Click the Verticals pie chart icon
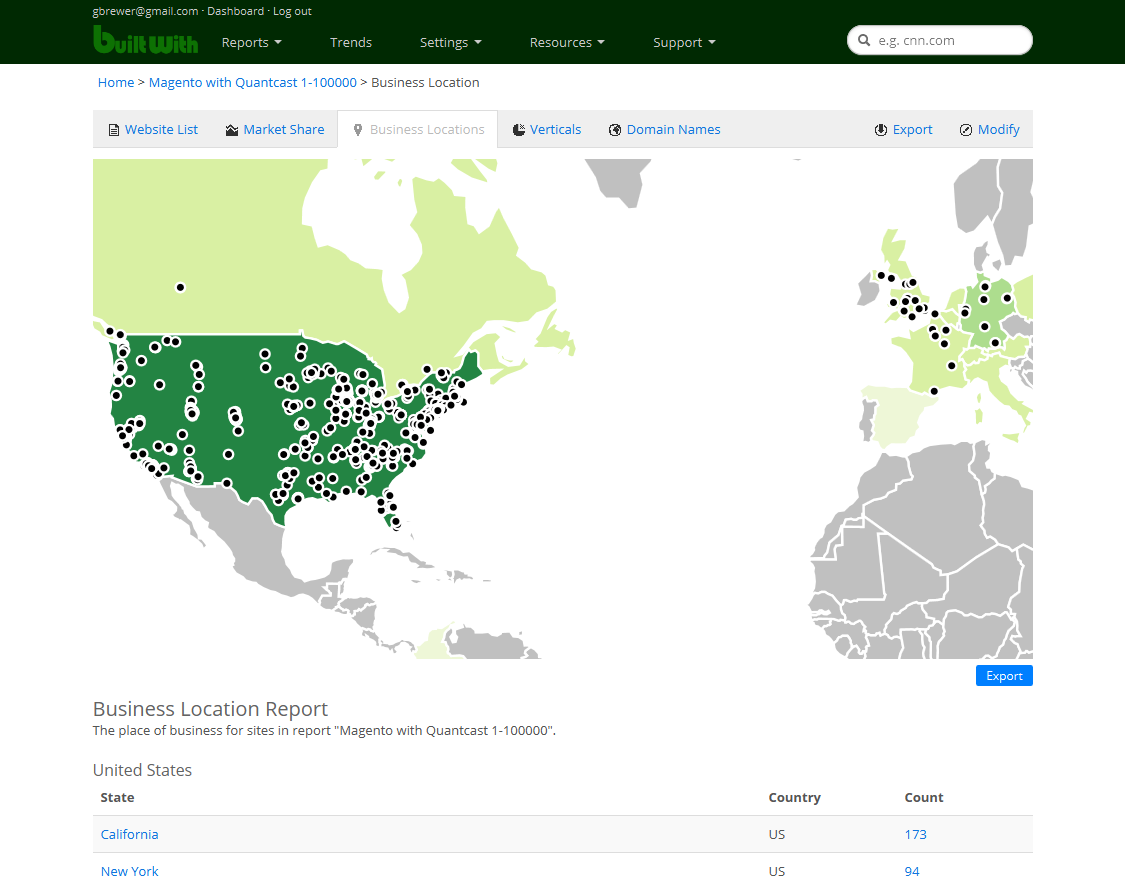This screenshot has height=888, width=1125. (519, 130)
